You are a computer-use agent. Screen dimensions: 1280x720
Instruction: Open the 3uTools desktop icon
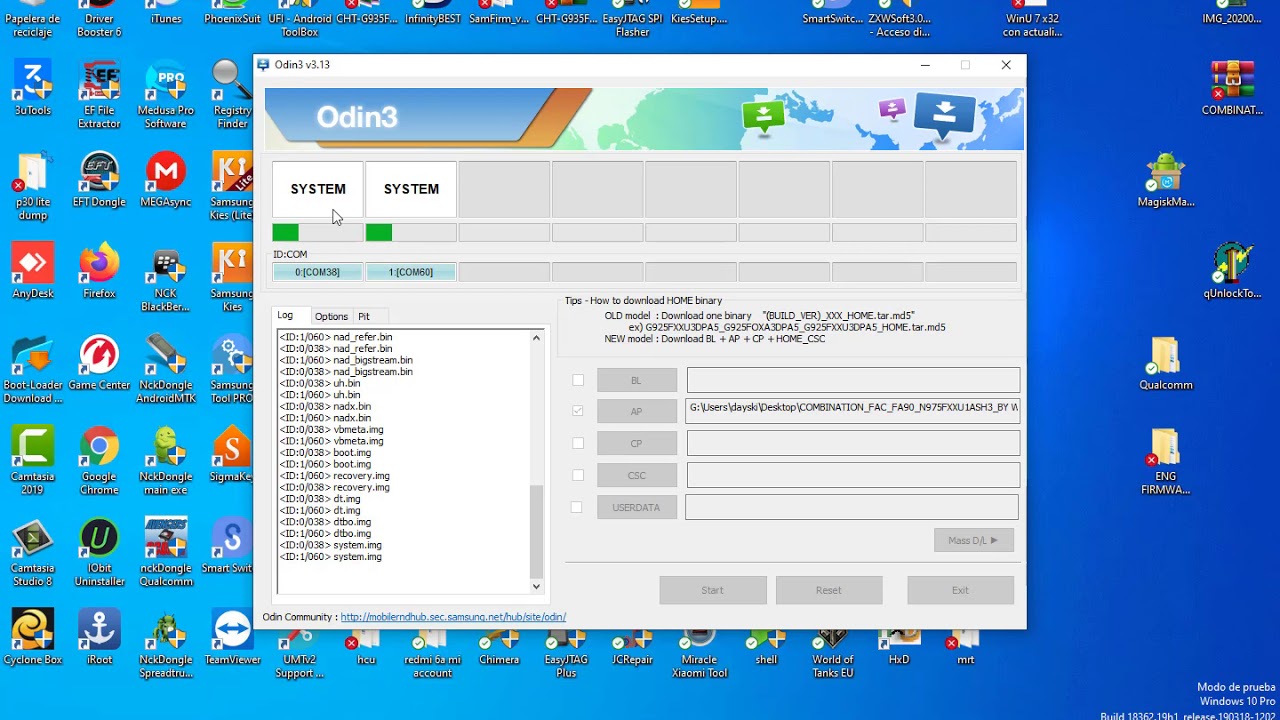[x=33, y=89]
